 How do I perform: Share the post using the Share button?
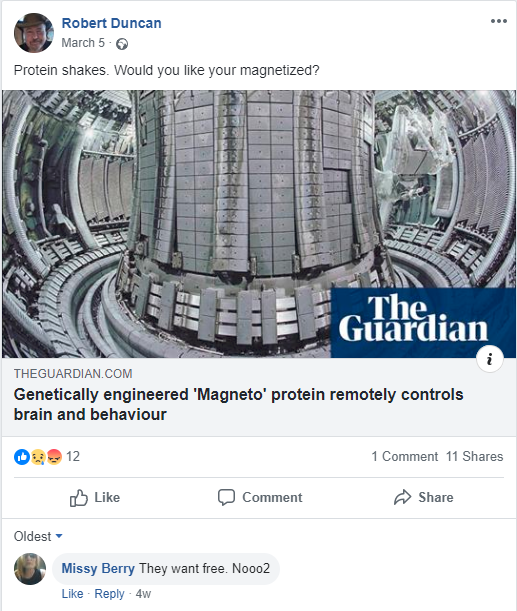pos(423,498)
